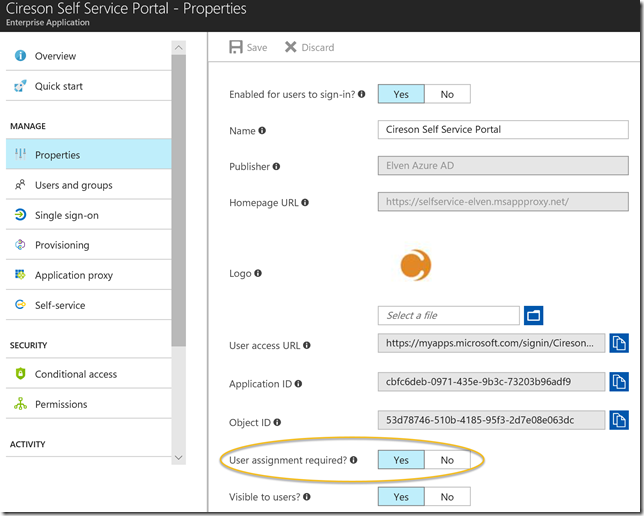Viewport: 644px width, 516px height.
Task: Click the Properties sliders icon
Action: tap(20, 154)
